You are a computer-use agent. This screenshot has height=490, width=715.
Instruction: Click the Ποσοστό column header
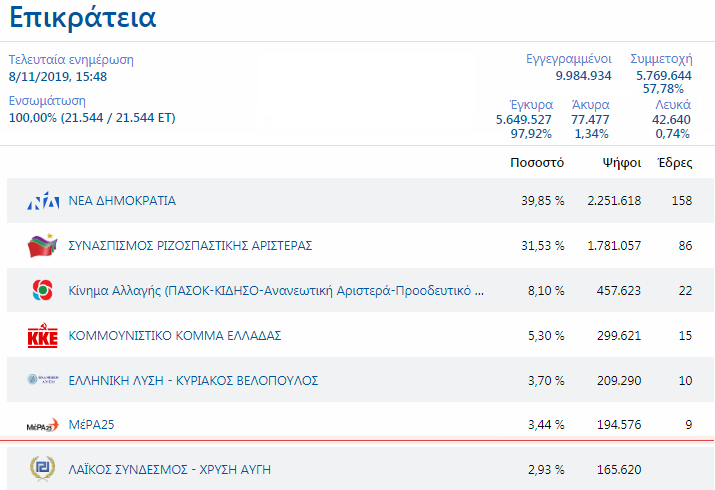click(x=537, y=163)
